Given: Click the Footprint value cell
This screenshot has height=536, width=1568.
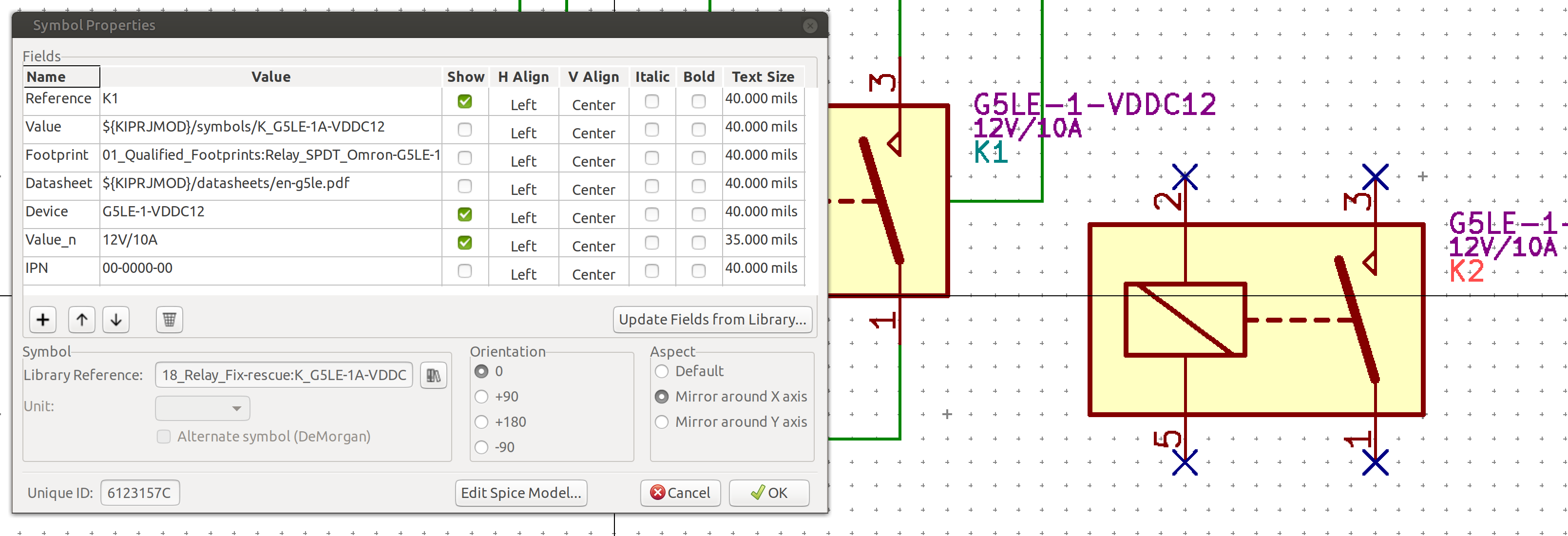Looking at the screenshot, I should (270, 158).
